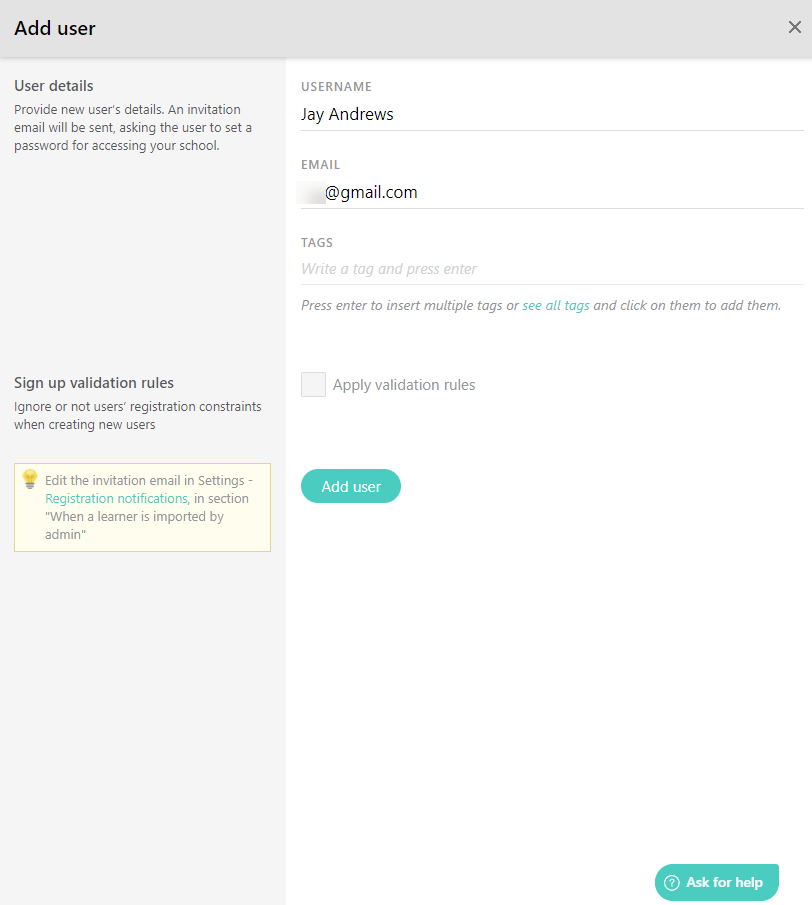Open the see all tags link
Viewport: 812px width, 905px height.
point(555,305)
